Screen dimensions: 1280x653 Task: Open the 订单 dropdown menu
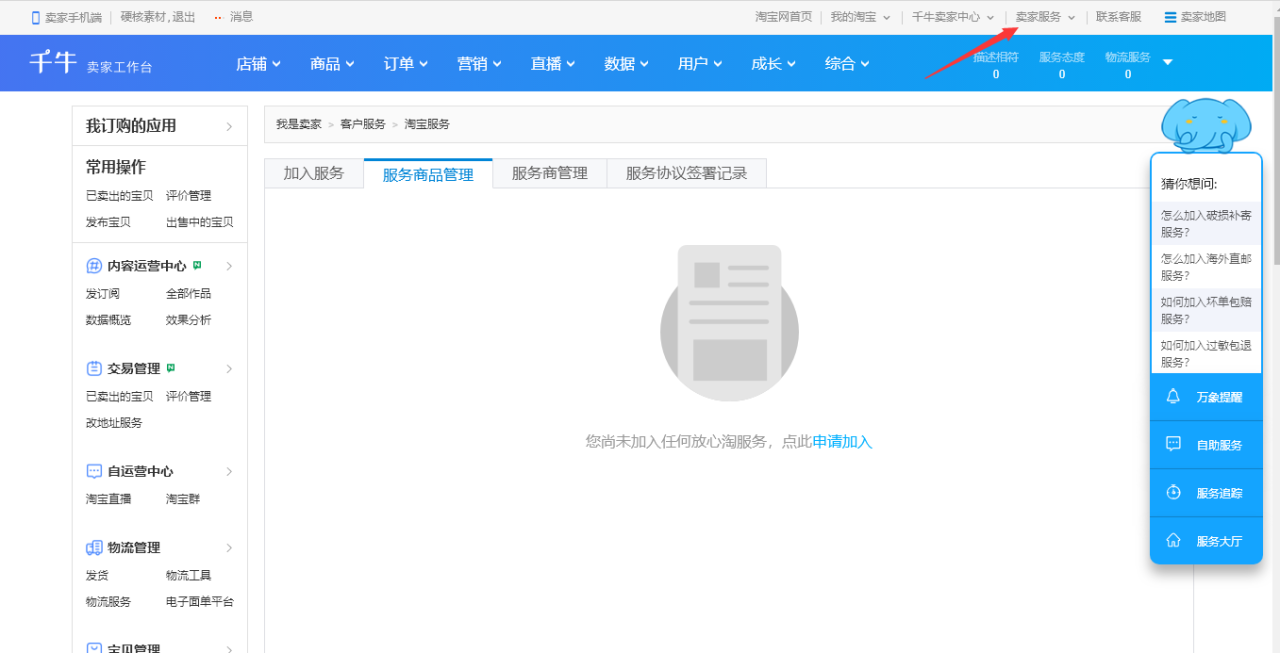coord(405,63)
